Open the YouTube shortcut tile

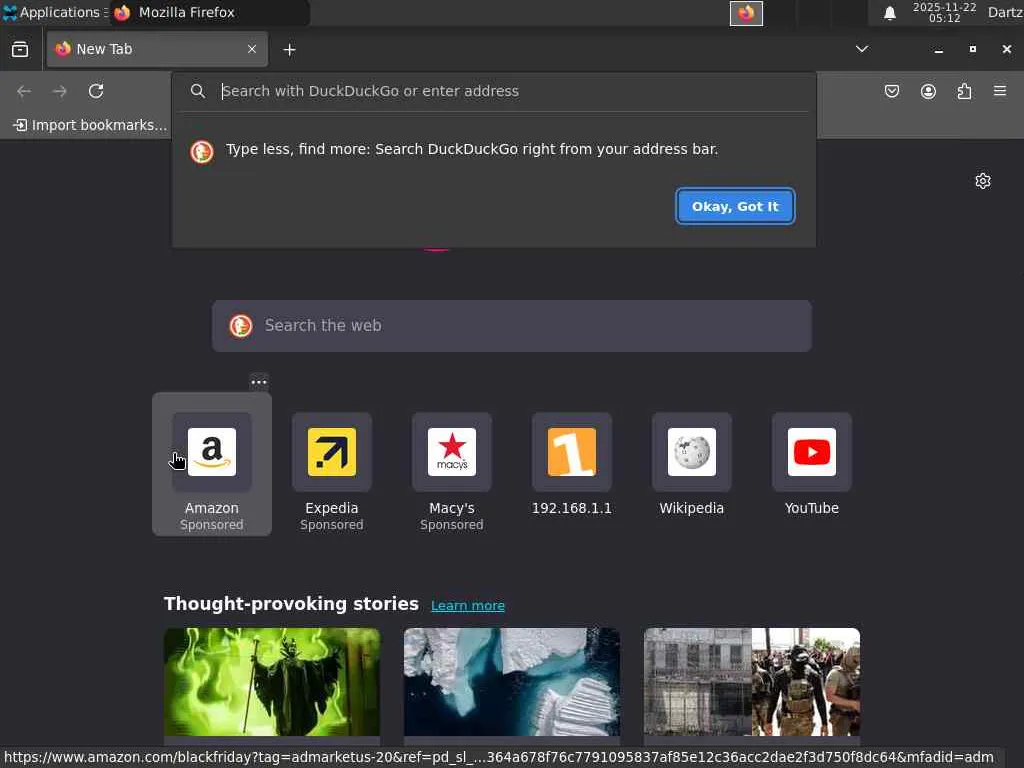[x=812, y=465]
